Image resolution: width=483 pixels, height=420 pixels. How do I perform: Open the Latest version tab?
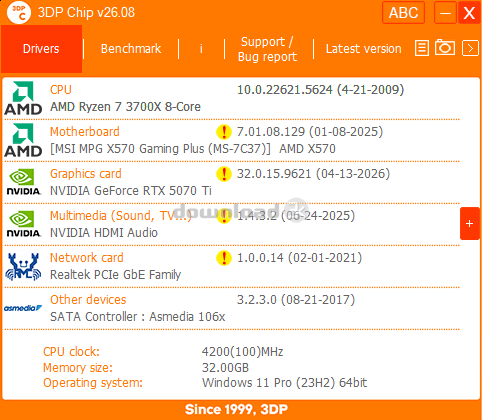[363, 49]
